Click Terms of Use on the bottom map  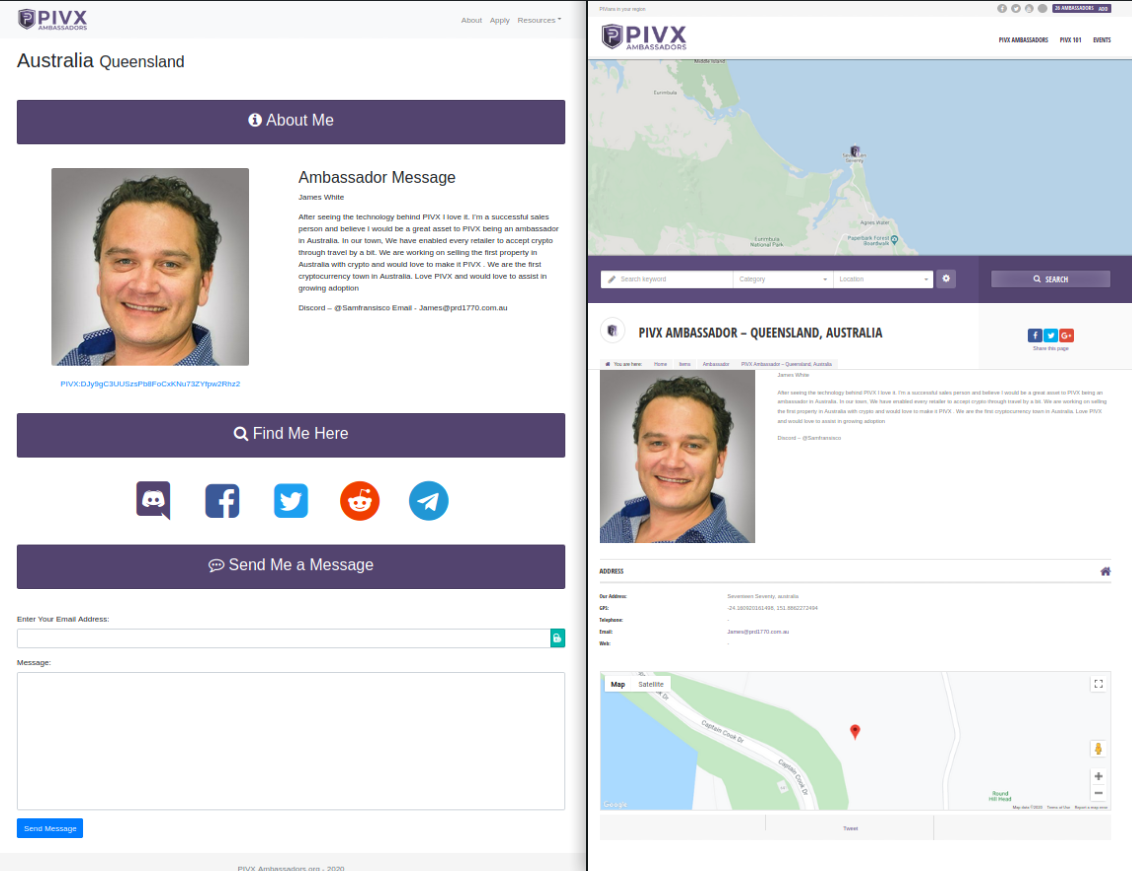click(1058, 807)
